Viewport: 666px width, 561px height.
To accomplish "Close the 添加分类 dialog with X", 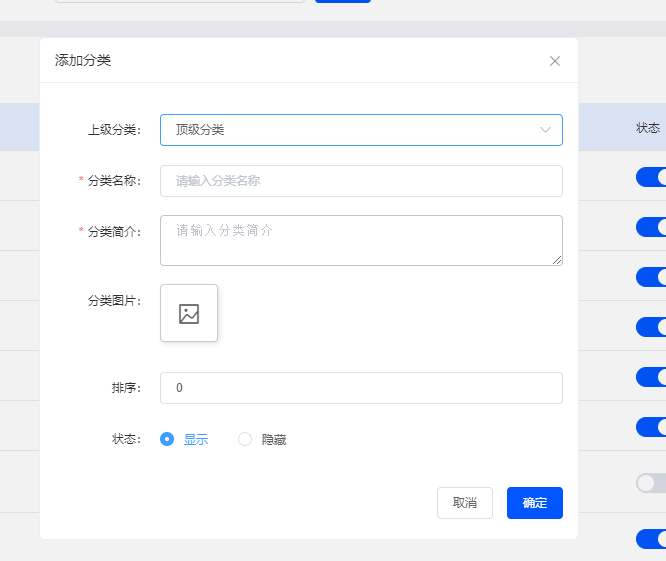I will pos(555,61).
